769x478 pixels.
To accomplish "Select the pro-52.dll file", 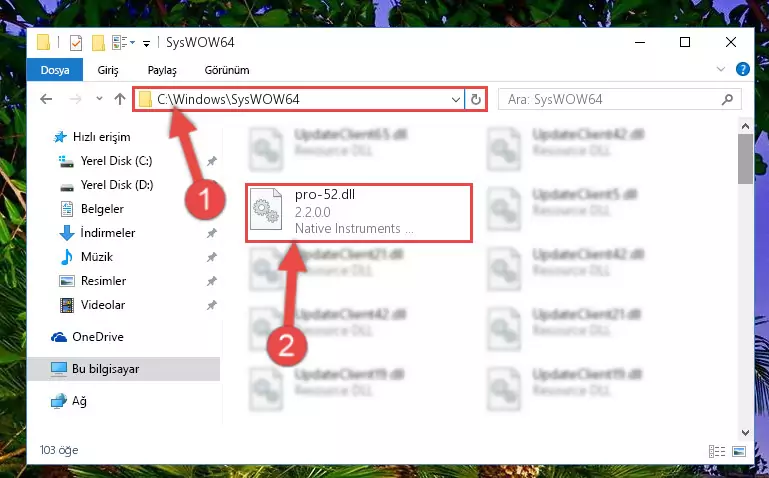I will tap(359, 213).
